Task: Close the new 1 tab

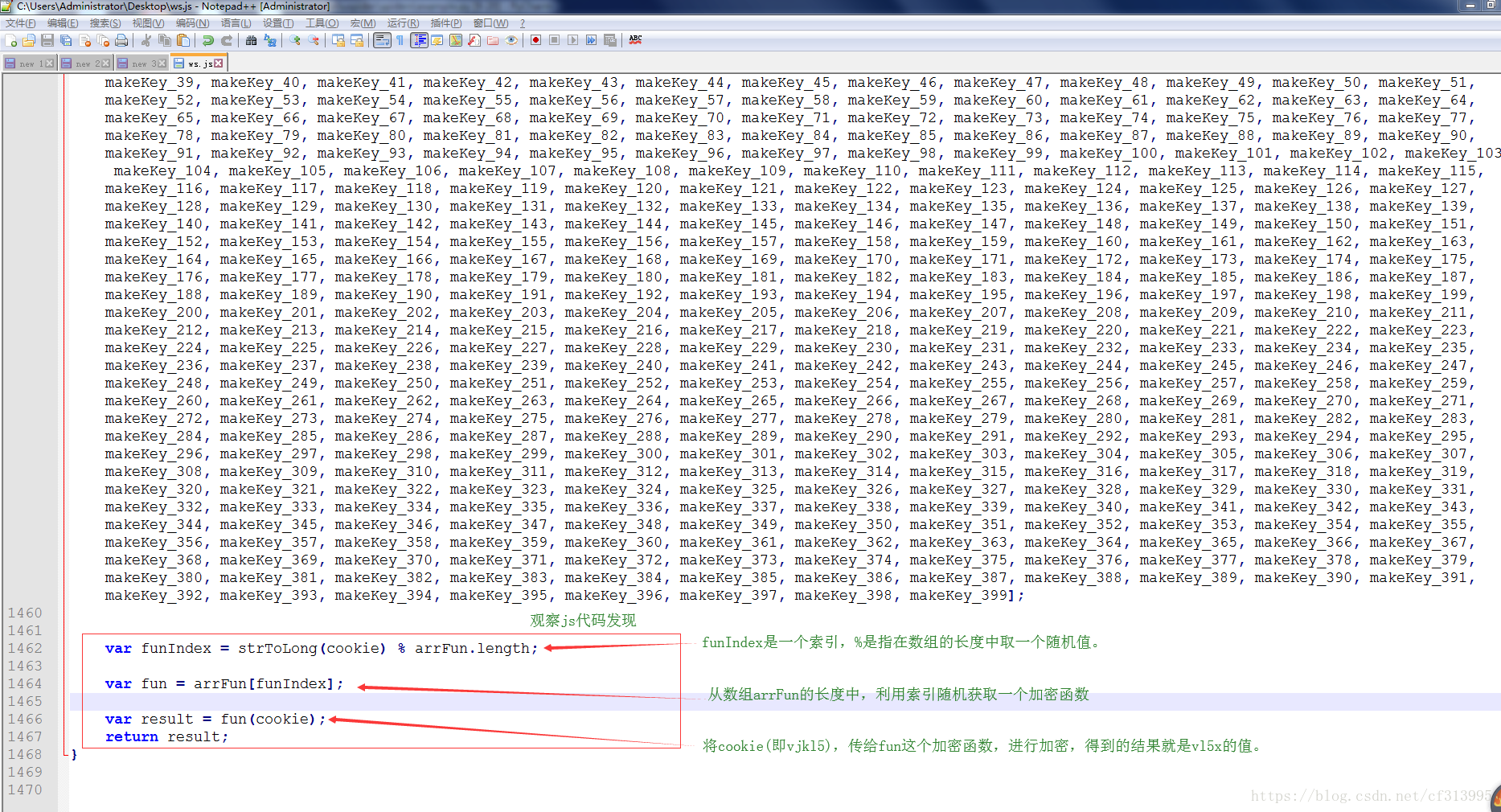Action: pyautogui.click(x=49, y=64)
